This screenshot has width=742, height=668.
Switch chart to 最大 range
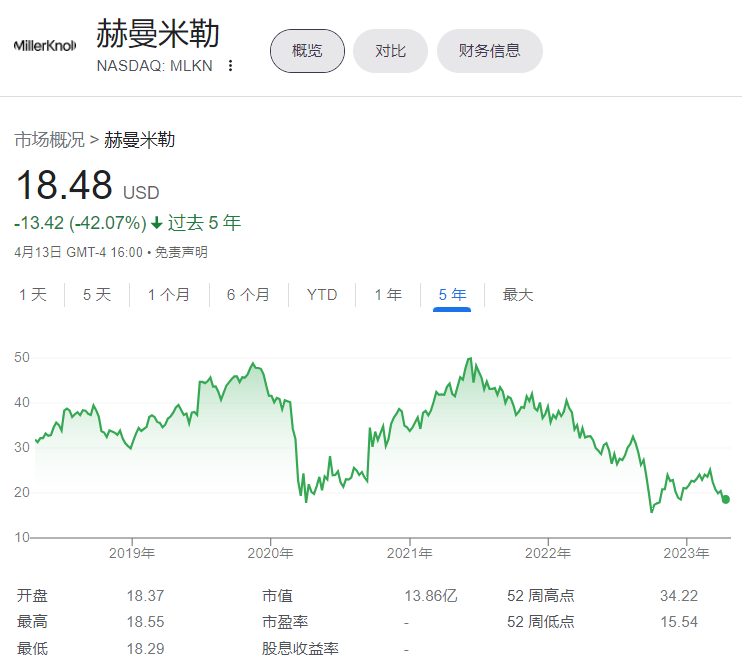tap(518, 295)
